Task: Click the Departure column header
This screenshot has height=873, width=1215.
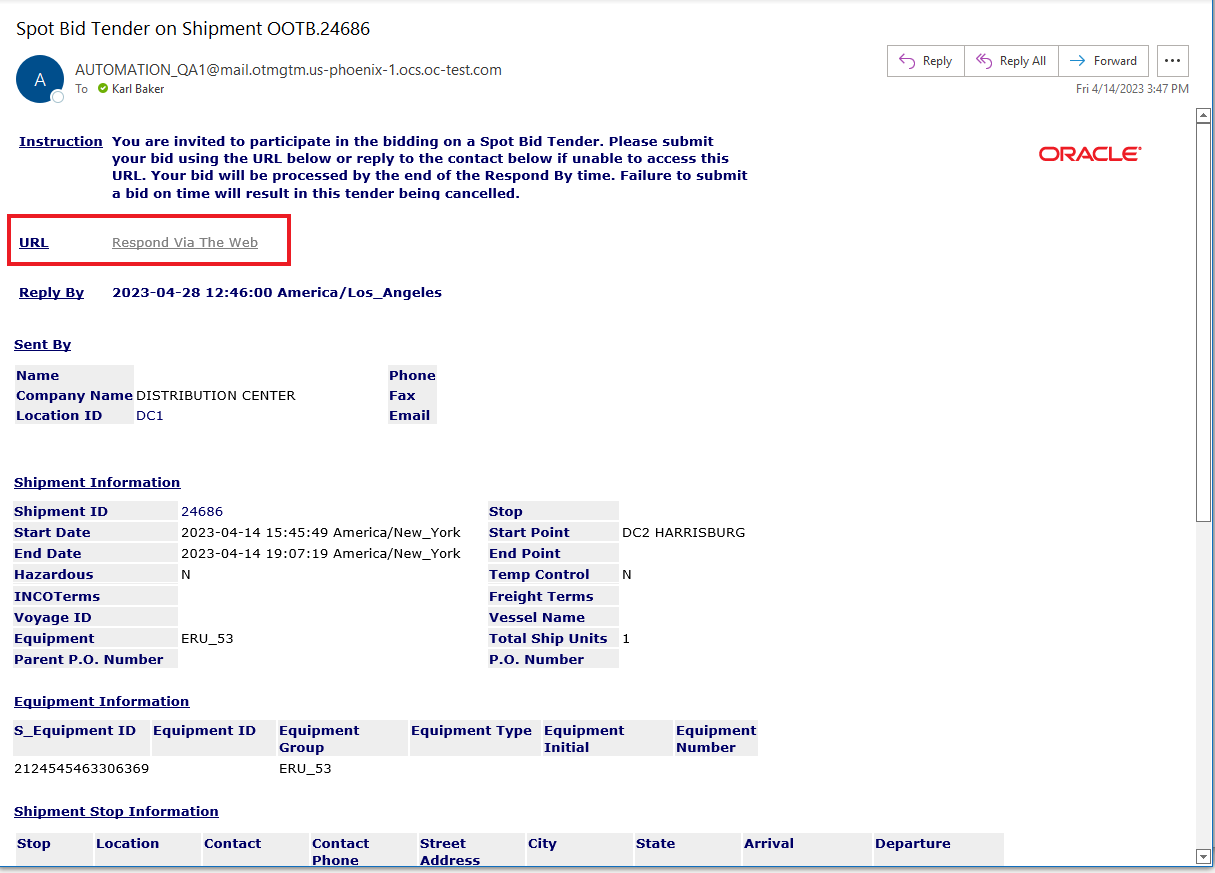Action: 938,851
